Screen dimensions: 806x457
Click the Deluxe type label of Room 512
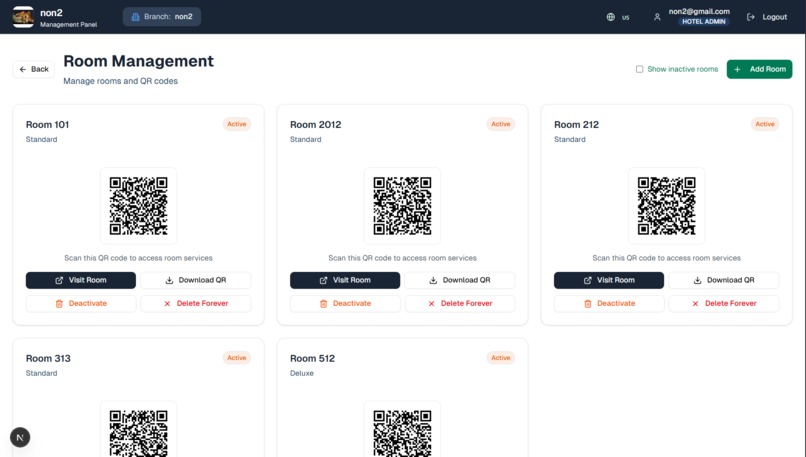[x=302, y=373]
